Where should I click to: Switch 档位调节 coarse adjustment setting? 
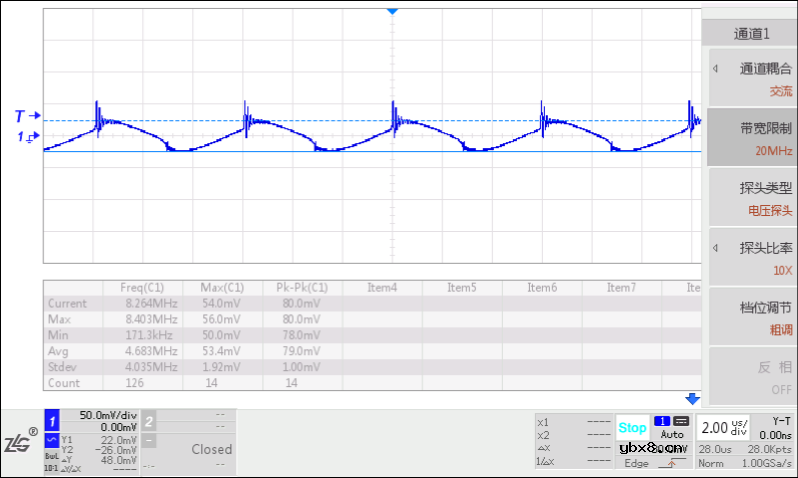tap(752, 318)
